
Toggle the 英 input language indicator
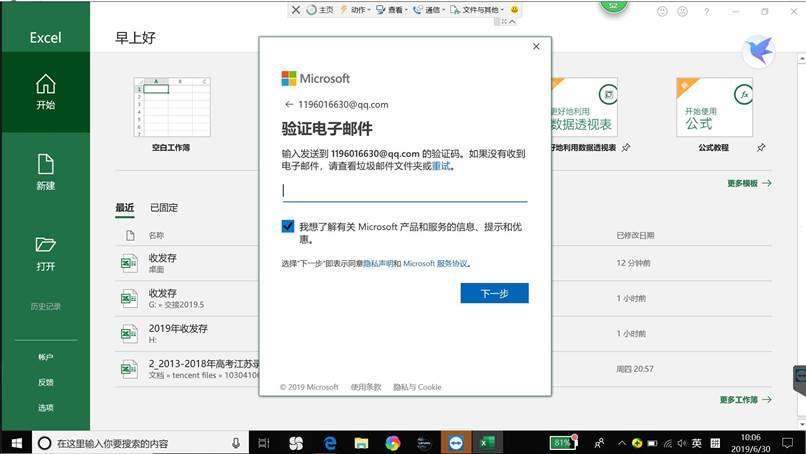coord(697,443)
